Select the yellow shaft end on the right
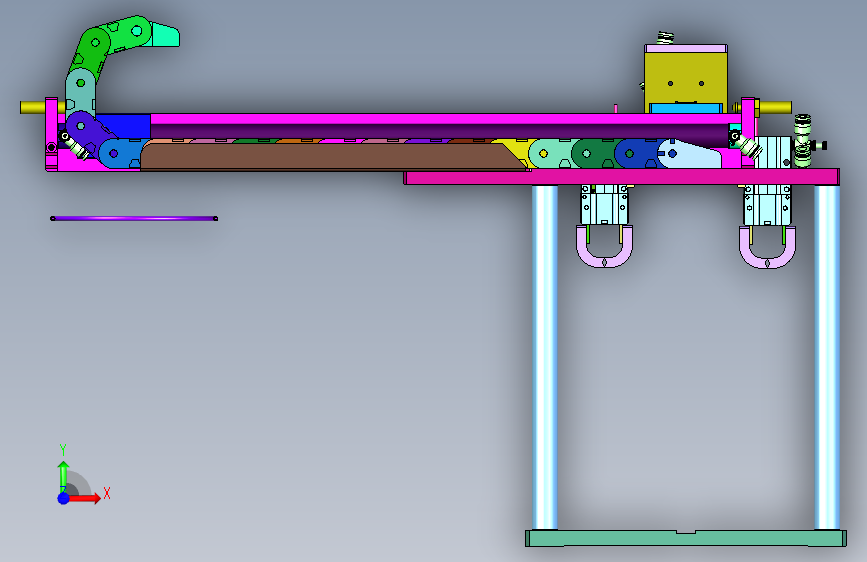 point(775,107)
